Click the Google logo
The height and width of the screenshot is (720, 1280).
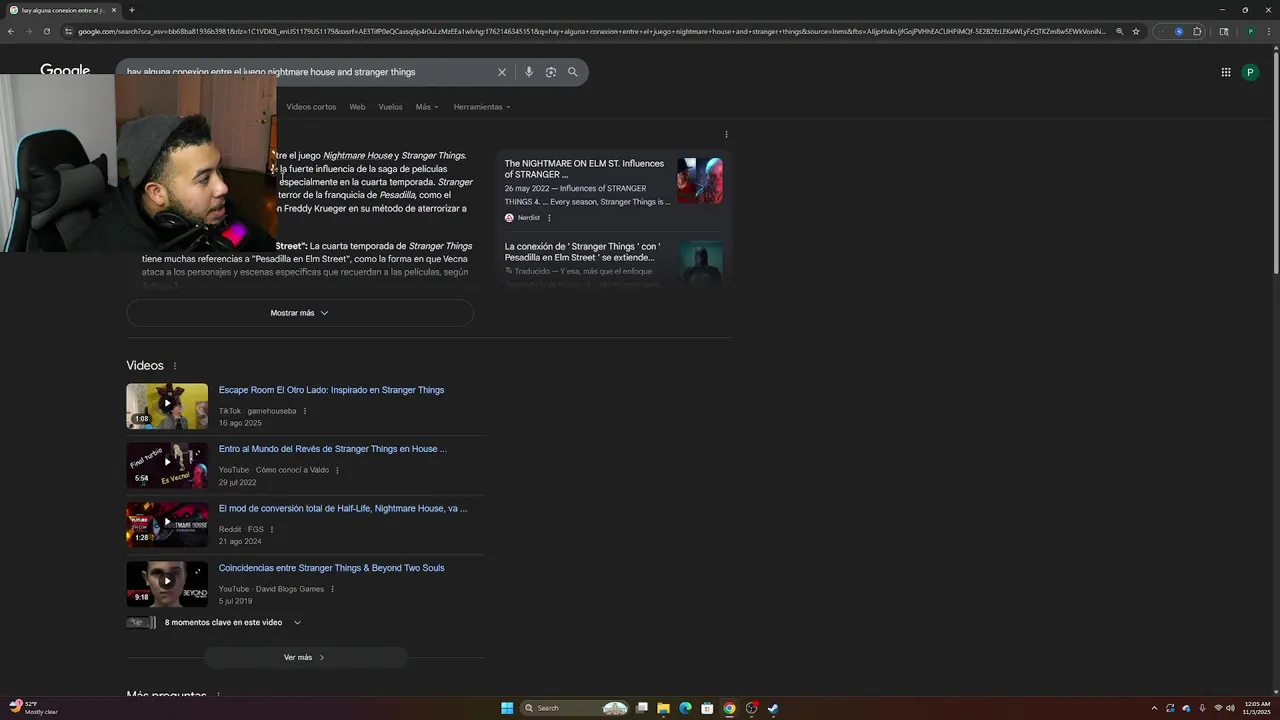click(x=65, y=70)
